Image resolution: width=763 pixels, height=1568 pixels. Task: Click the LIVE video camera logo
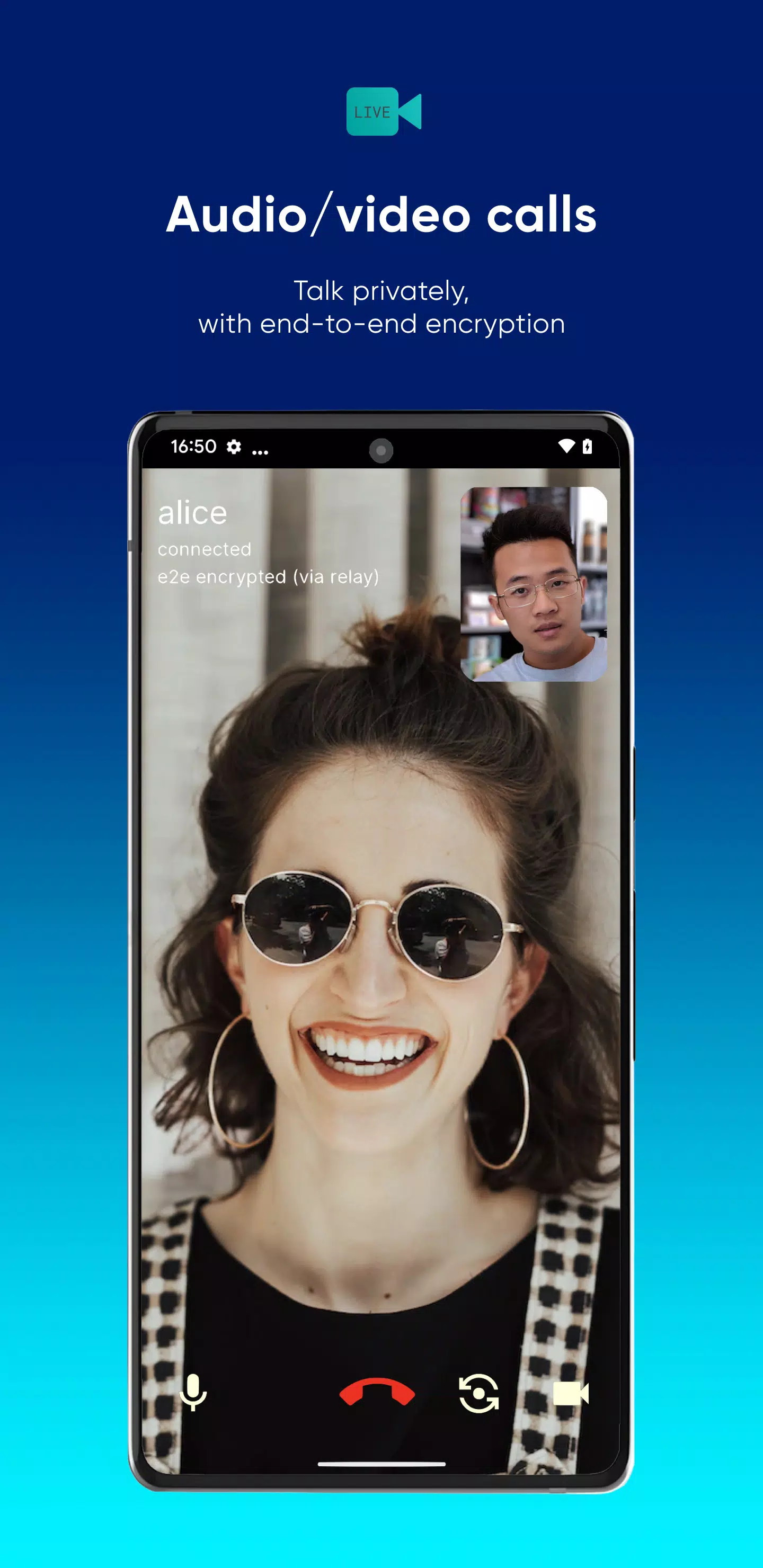384,111
